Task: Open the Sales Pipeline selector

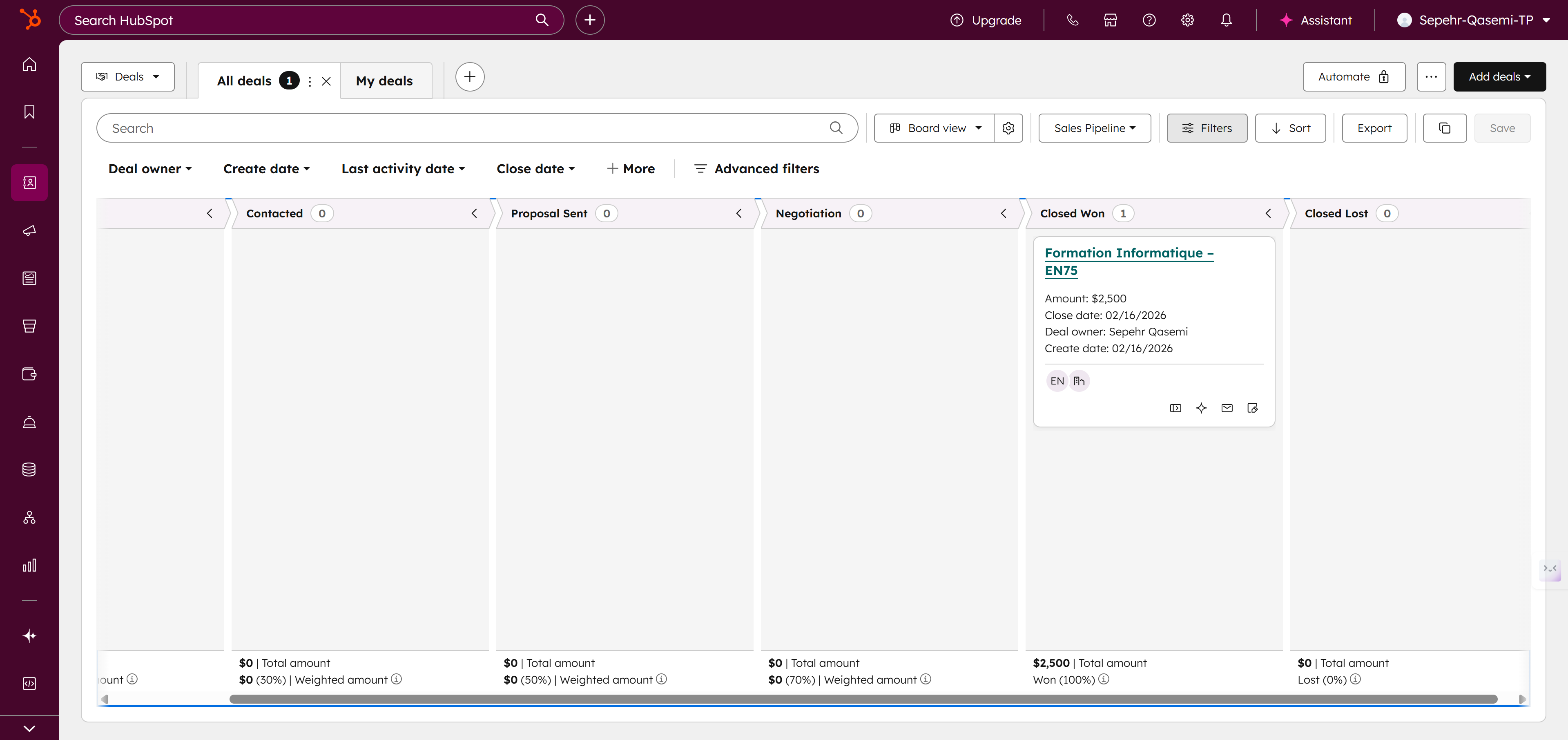Action: coord(1094,128)
